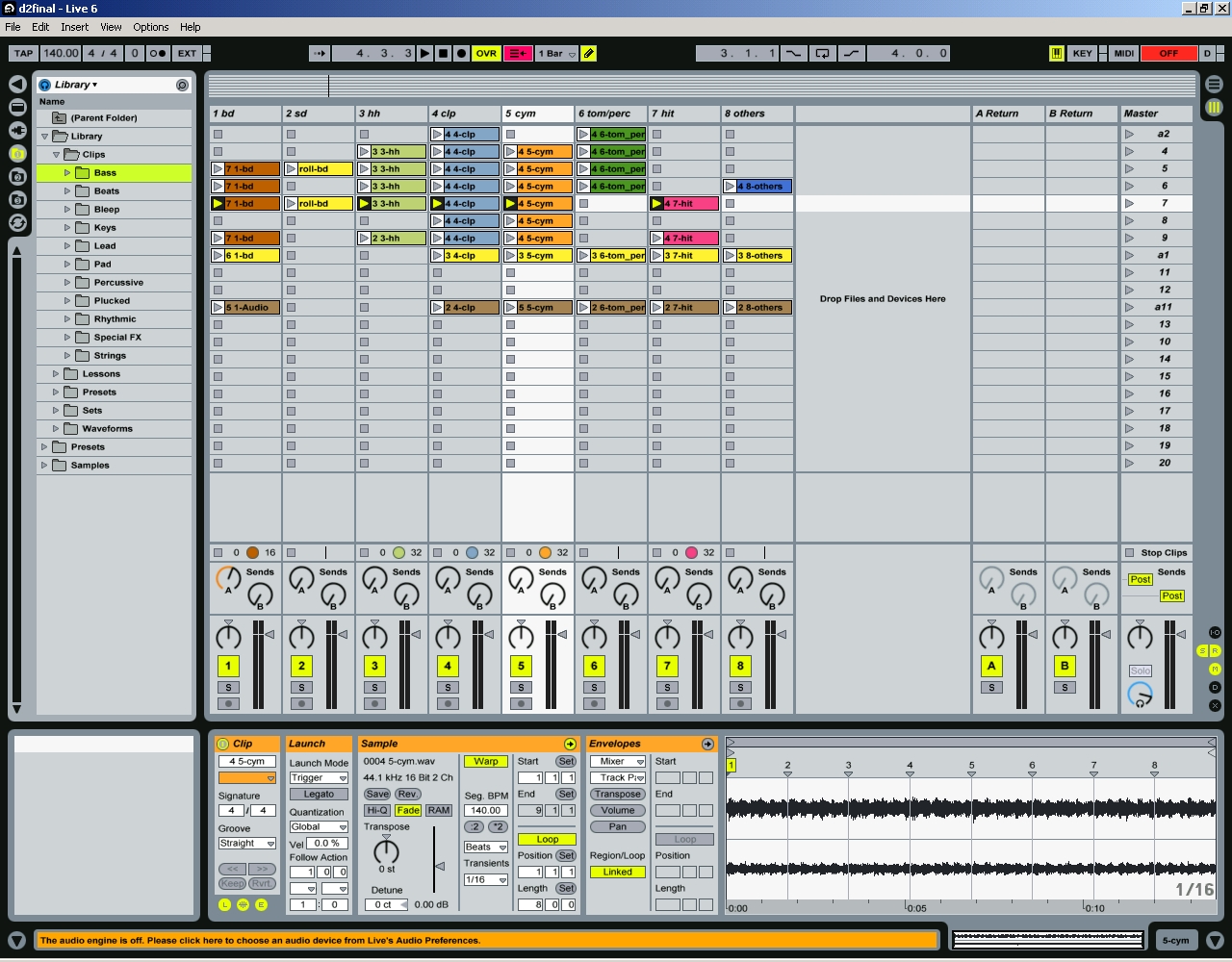Open the Edit menu
Screen dimensions: 1232x962
[40, 27]
